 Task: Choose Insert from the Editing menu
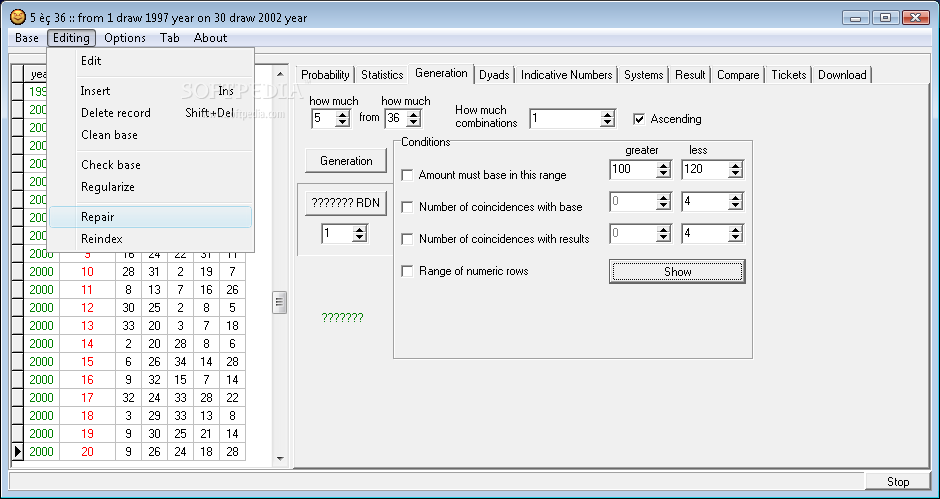click(150, 91)
